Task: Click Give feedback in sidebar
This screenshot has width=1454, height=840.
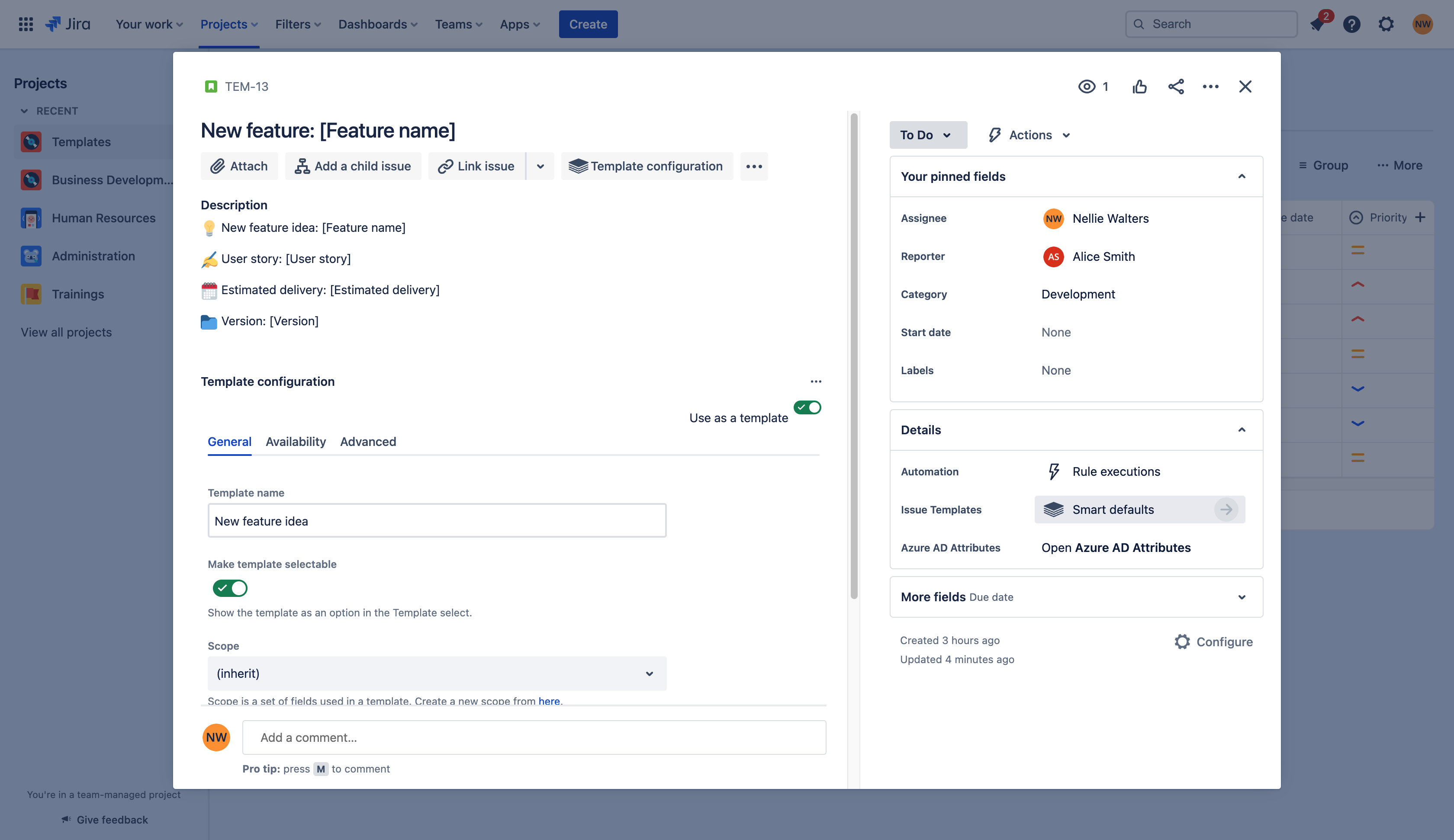Action: pos(104,820)
